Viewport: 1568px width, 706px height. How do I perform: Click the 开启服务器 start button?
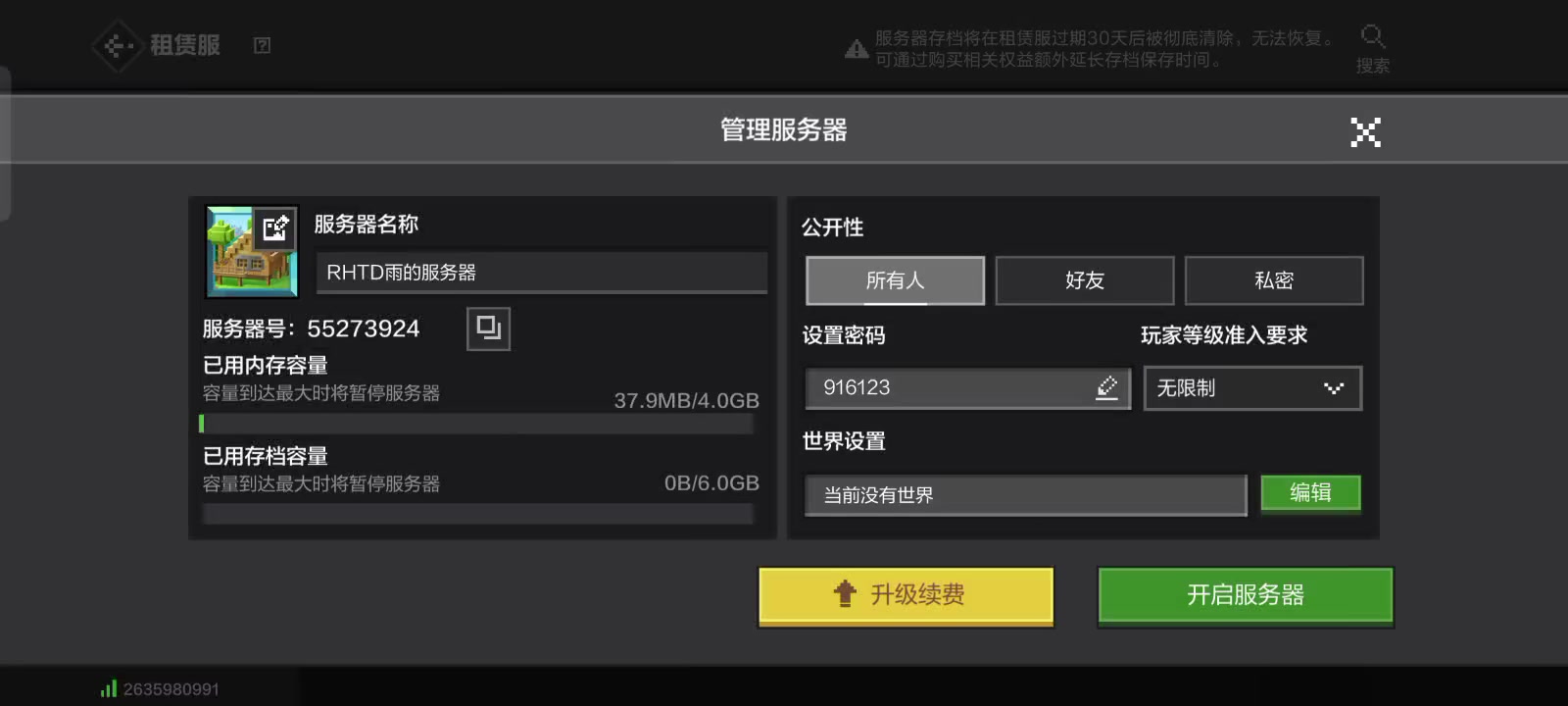(1246, 595)
